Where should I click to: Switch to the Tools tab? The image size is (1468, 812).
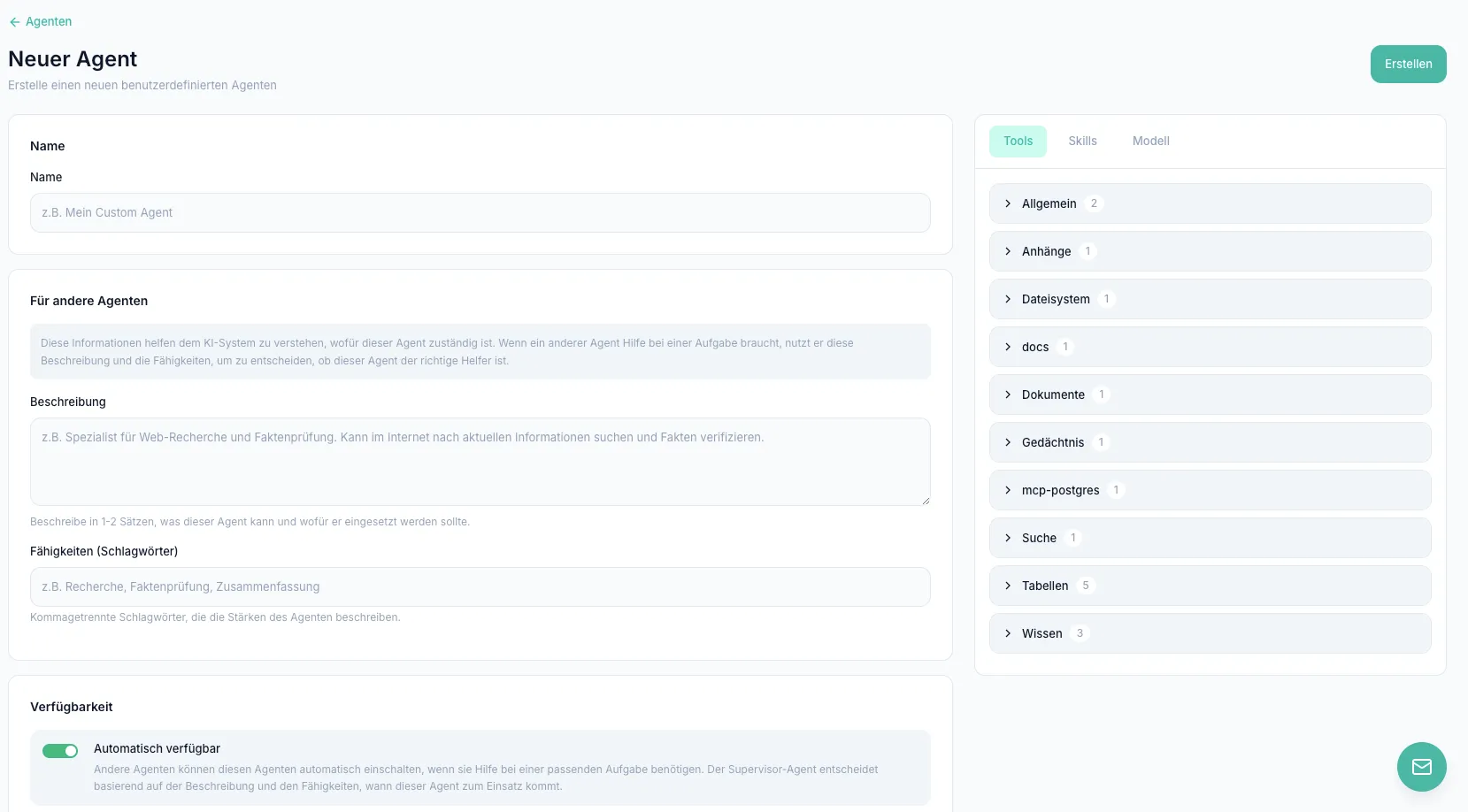pyautogui.click(x=1018, y=142)
